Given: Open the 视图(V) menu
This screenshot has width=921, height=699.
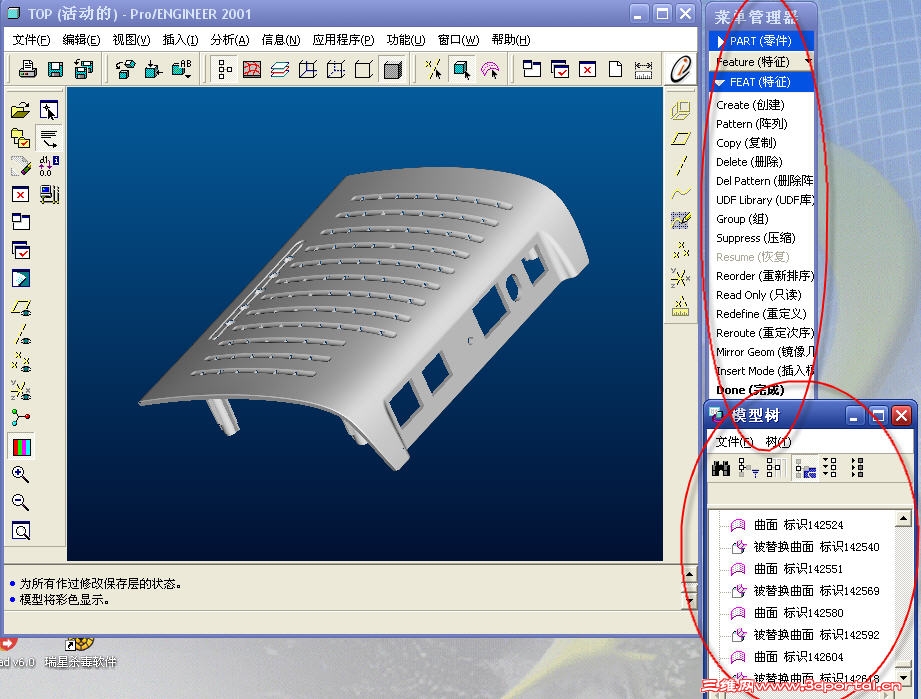Looking at the screenshot, I should [131, 40].
